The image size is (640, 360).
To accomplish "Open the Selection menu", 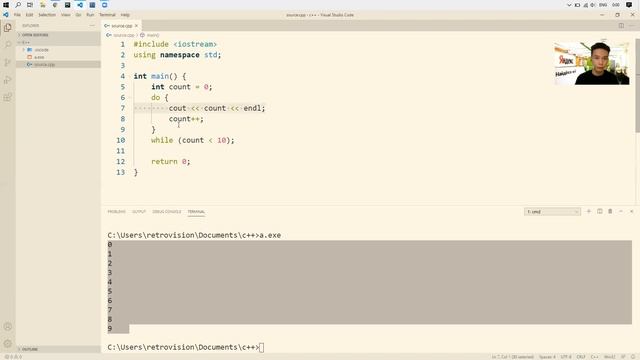I will click(x=47, y=15).
